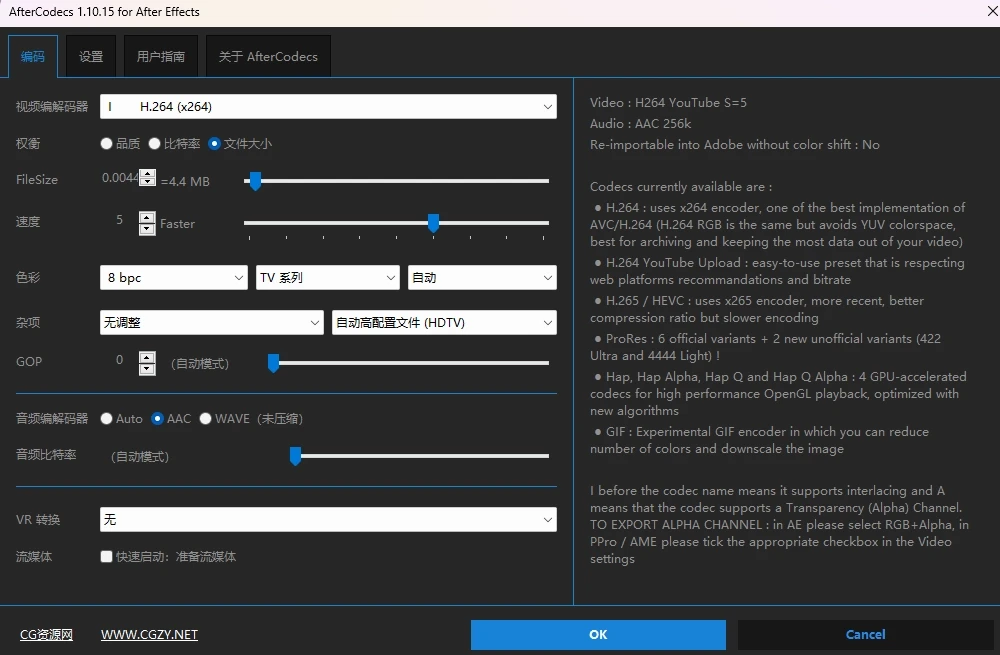The width and height of the screenshot is (1000, 655).
Task: Close the AfterCodecs window
Action: pos(992,11)
